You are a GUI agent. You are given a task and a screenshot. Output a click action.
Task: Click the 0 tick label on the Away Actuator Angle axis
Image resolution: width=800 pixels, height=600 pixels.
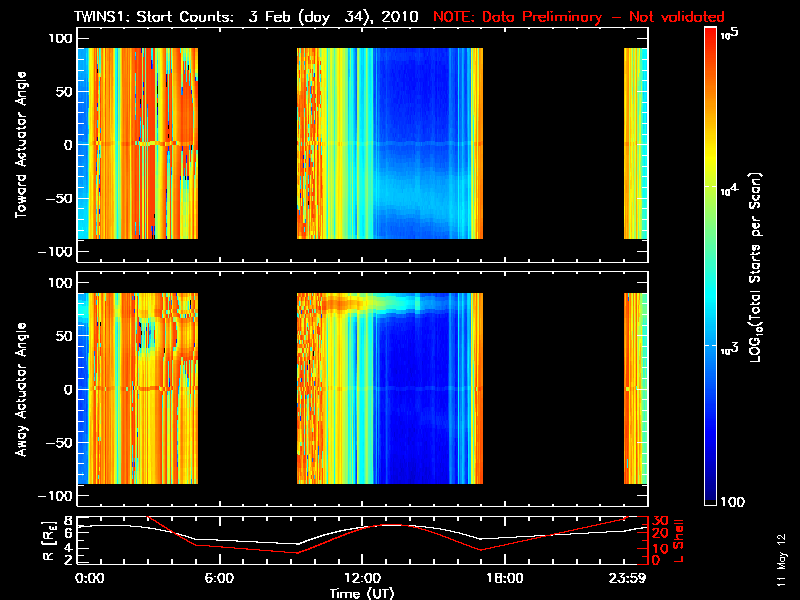pyautogui.click(x=68, y=389)
